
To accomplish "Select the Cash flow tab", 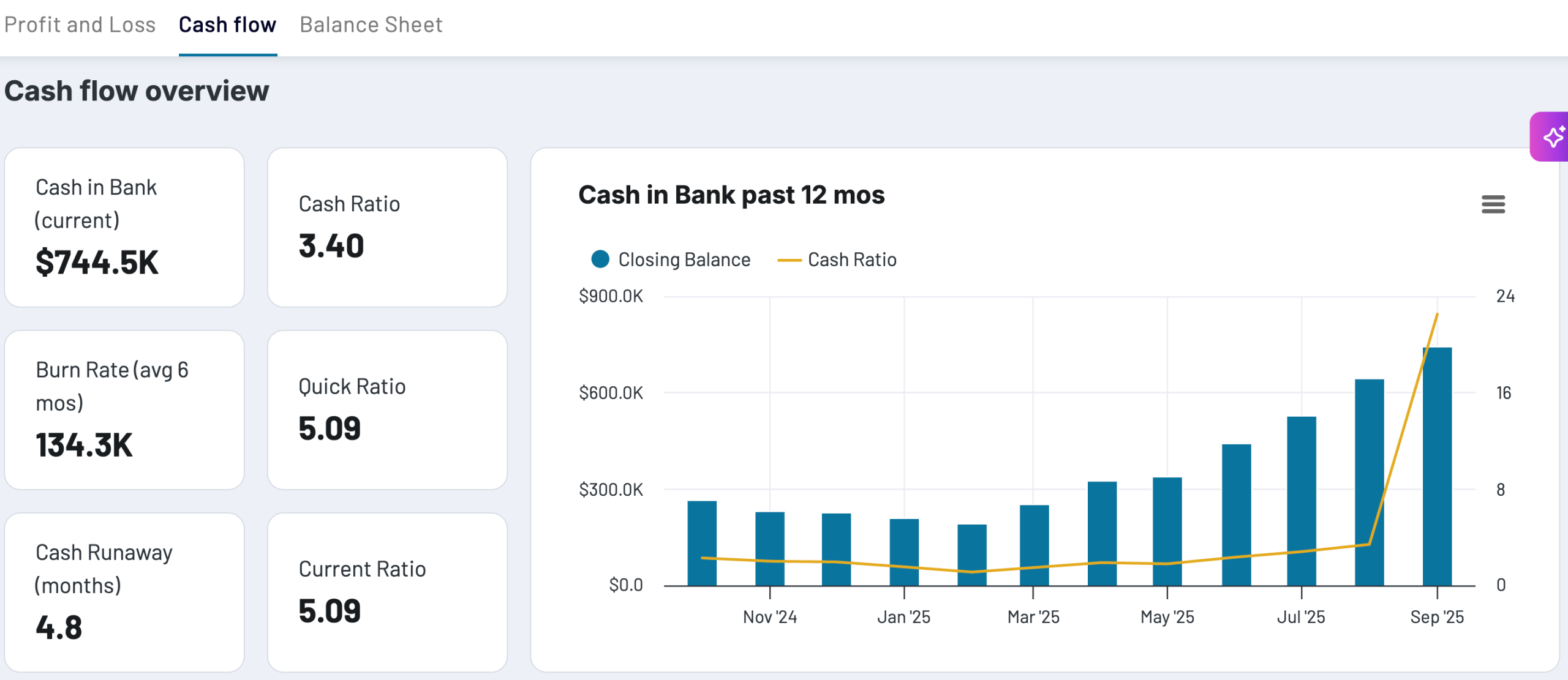I will click(227, 25).
